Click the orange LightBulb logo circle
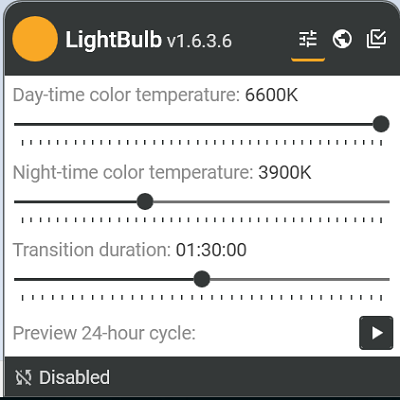 [x=35, y=39]
